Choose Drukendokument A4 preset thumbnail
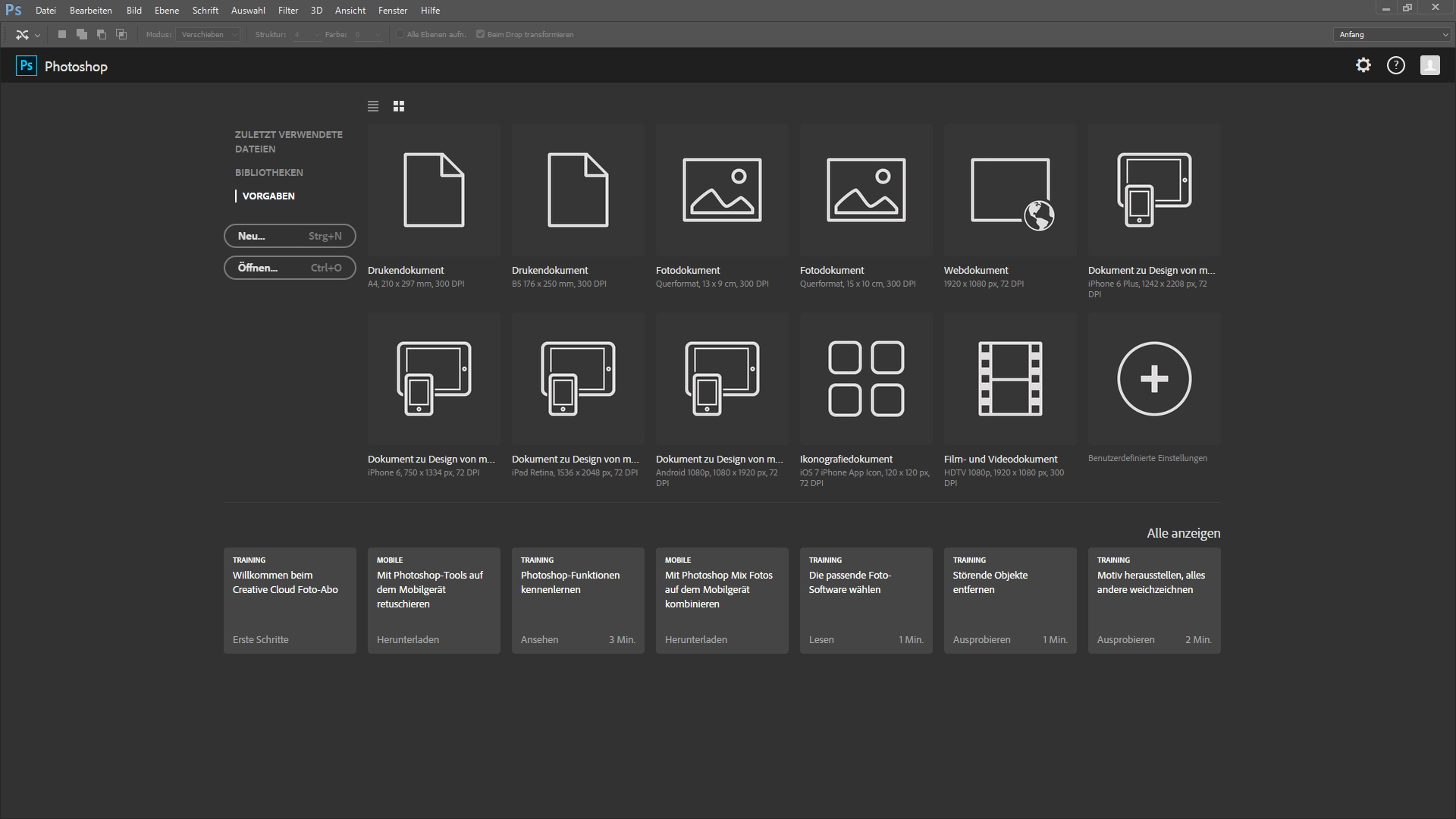Screen dimensions: 1456x819 pyautogui.click(x=434, y=190)
